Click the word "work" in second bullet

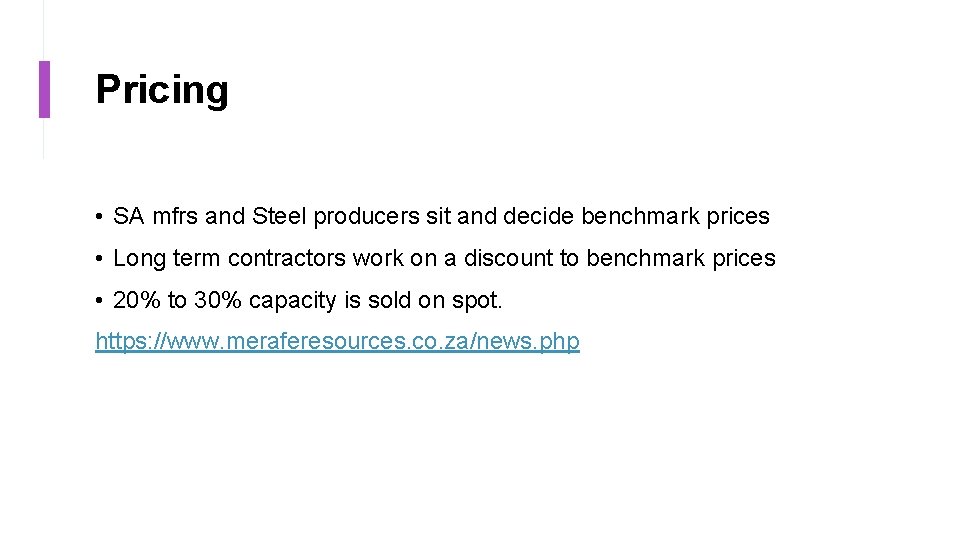point(378,258)
